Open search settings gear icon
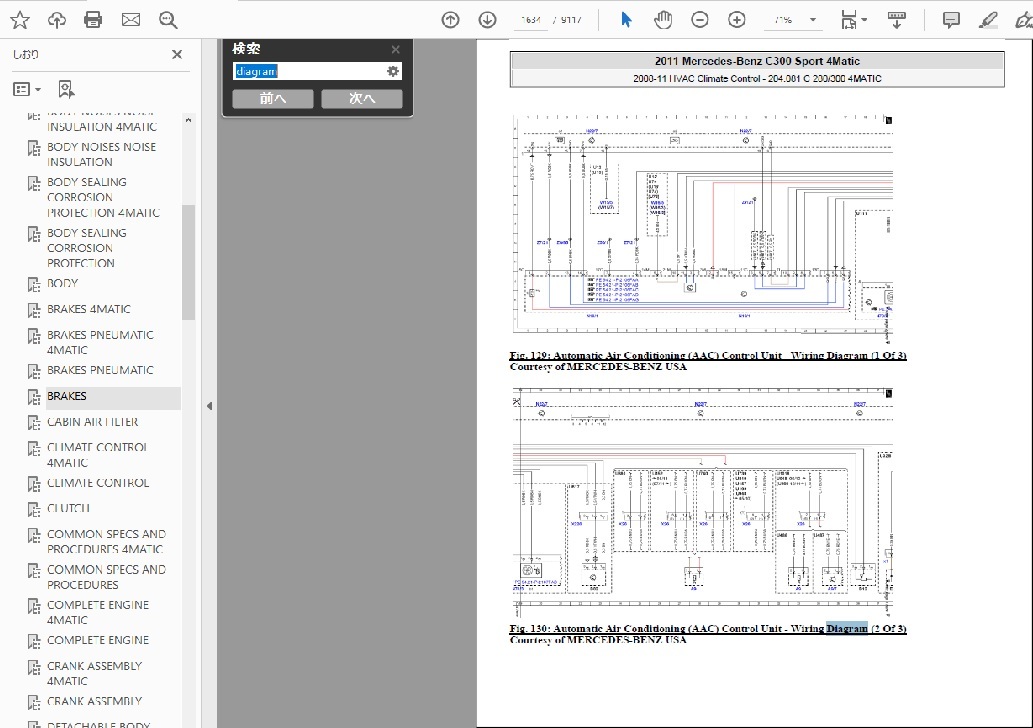 pyautogui.click(x=393, y=71)
